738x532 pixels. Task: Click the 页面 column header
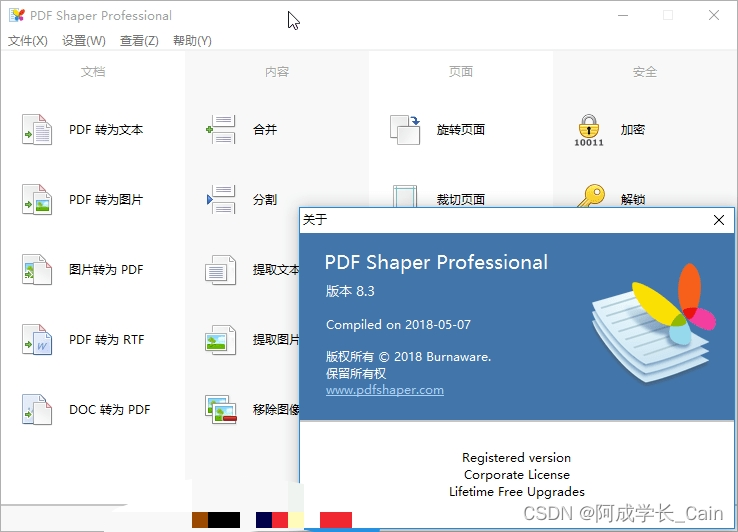[x=461, y=72]
